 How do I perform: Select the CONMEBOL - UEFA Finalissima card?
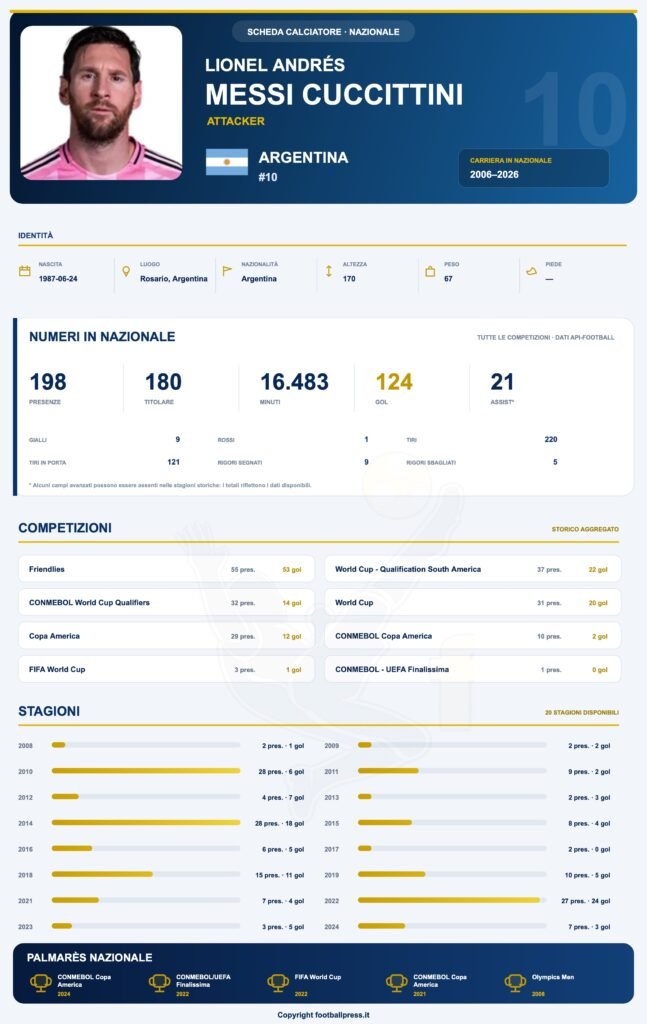tap(473, 669)
